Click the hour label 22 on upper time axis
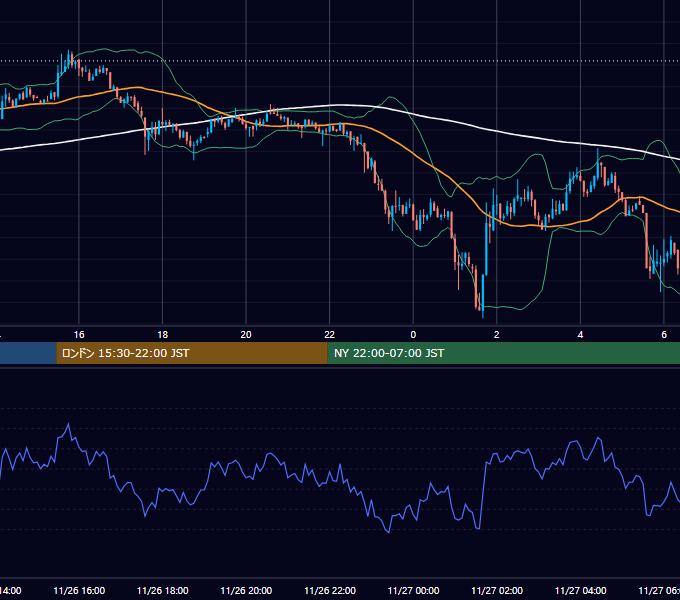The height and width of the screenshot is (600, 680). tap(330, 335)
